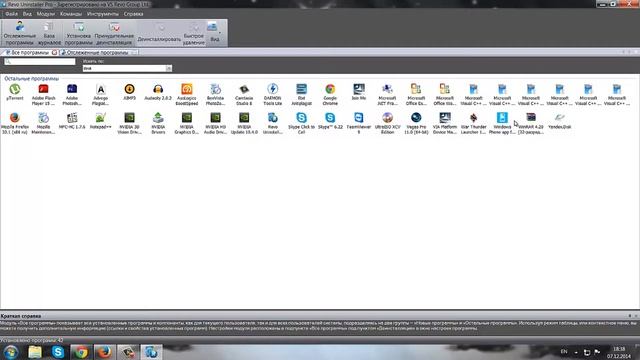Open the Модули menu
This screenshot has height=360, width=640.
point(46,14)
